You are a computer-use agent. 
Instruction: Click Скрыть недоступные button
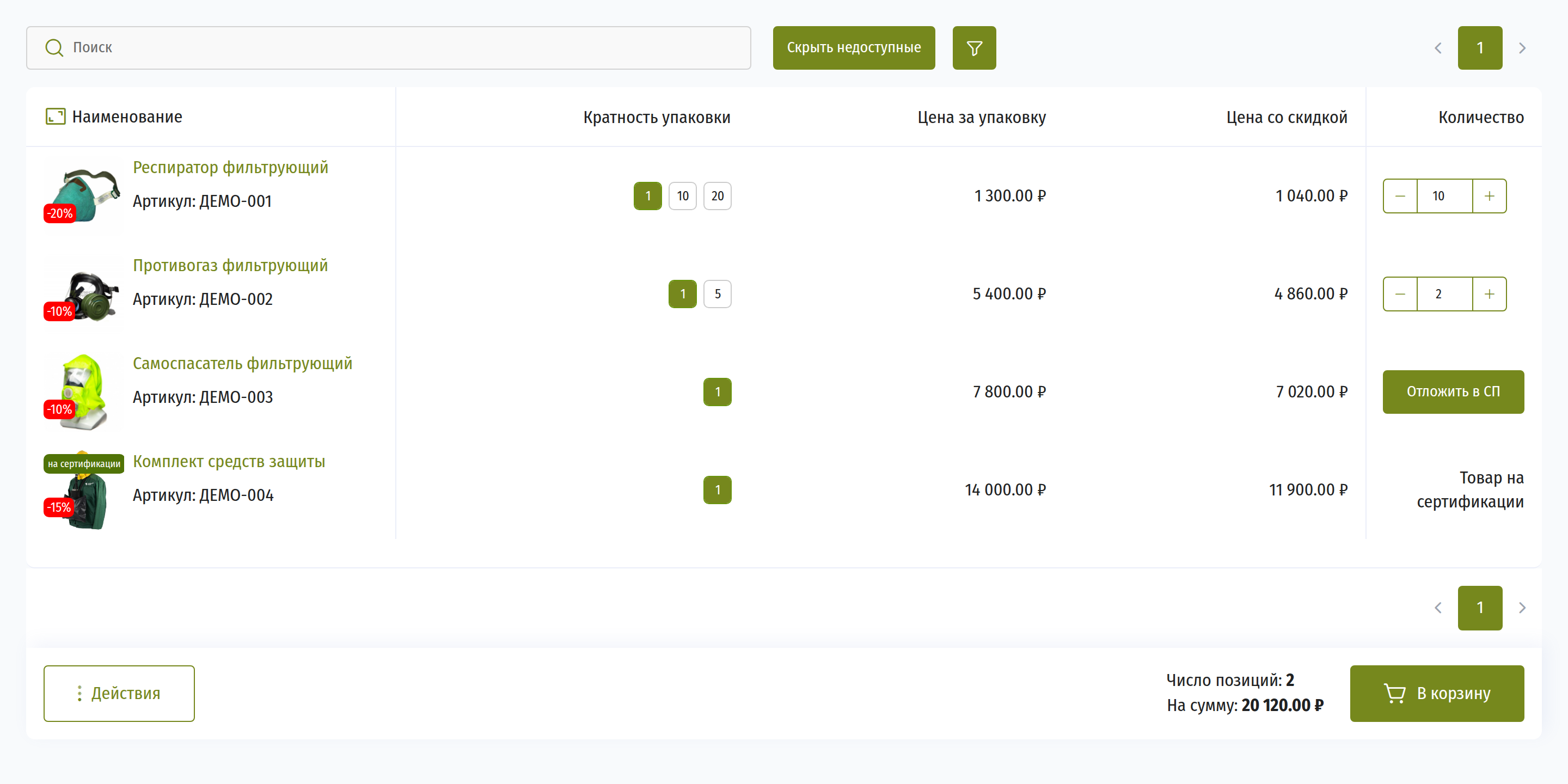coord(854,47)
